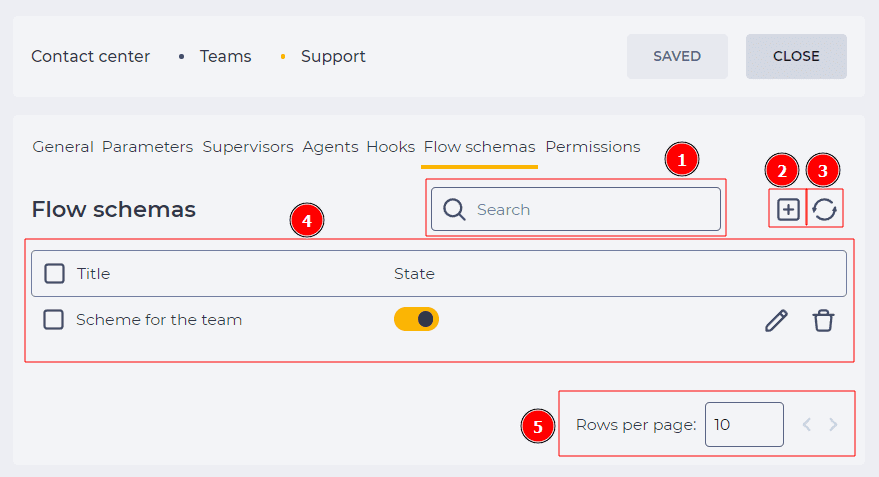The width and height of the screenshot is (879, 477).
Task: Click the State column header
Action: (414, 274)
